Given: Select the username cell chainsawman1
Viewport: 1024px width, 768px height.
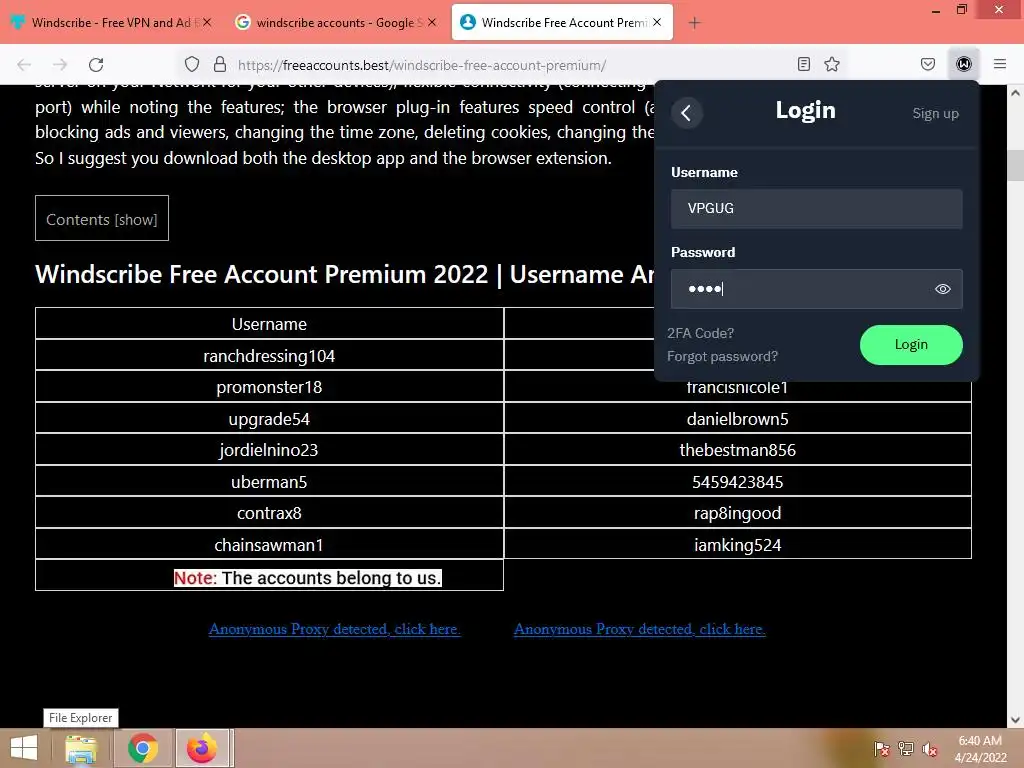Looking at the screenshot, I should 269,545.
